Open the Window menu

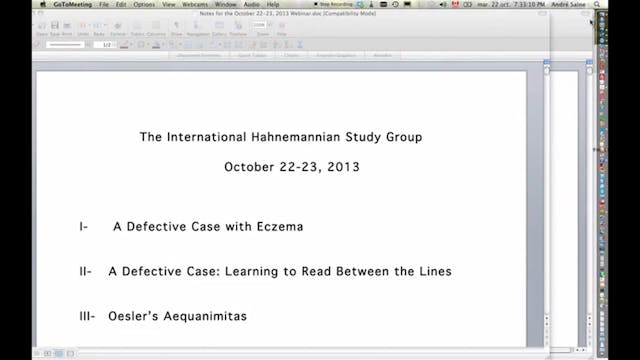[x=226, y=4]
